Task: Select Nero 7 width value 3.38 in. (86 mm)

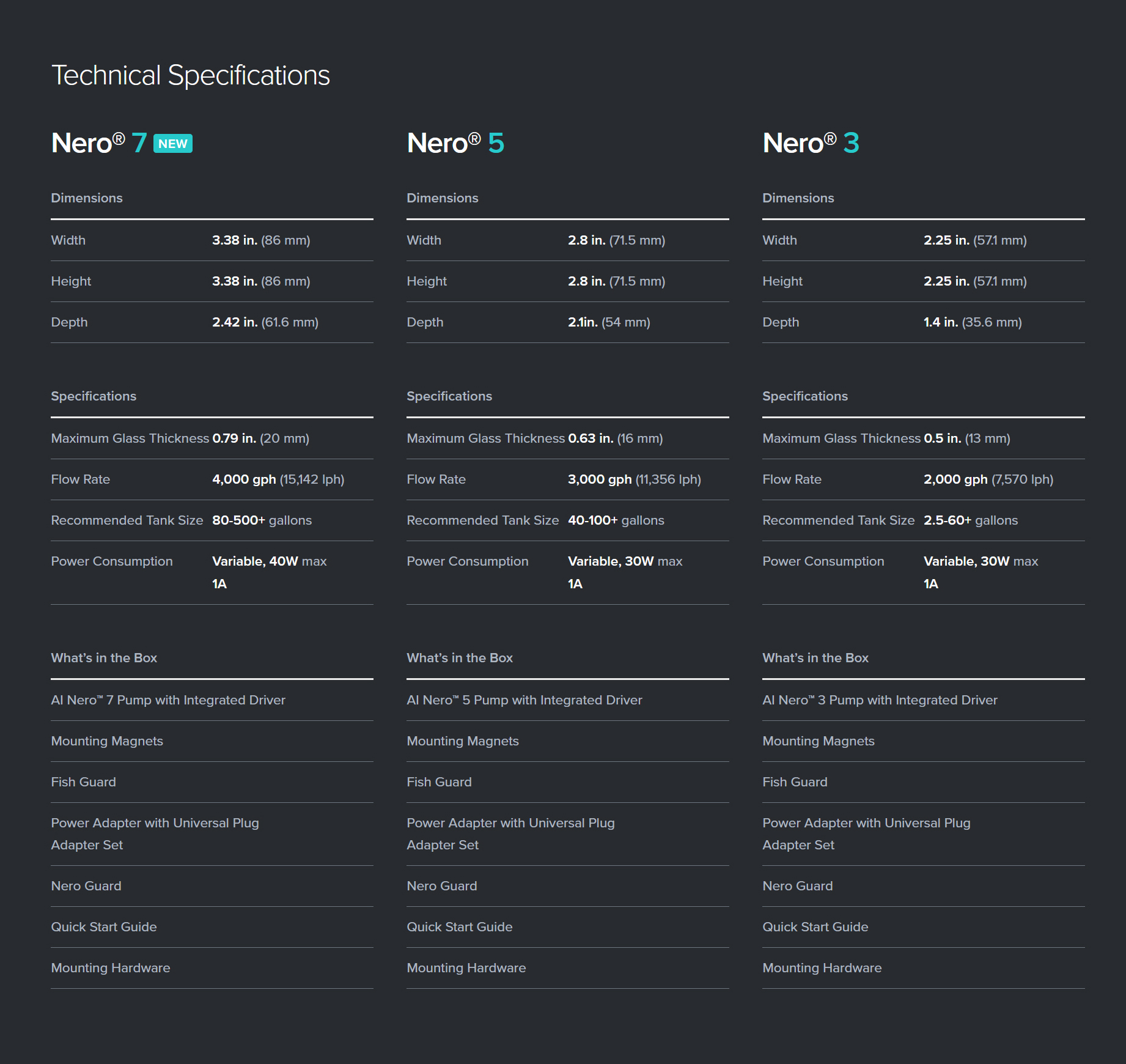Action: [x=261, y=240]
